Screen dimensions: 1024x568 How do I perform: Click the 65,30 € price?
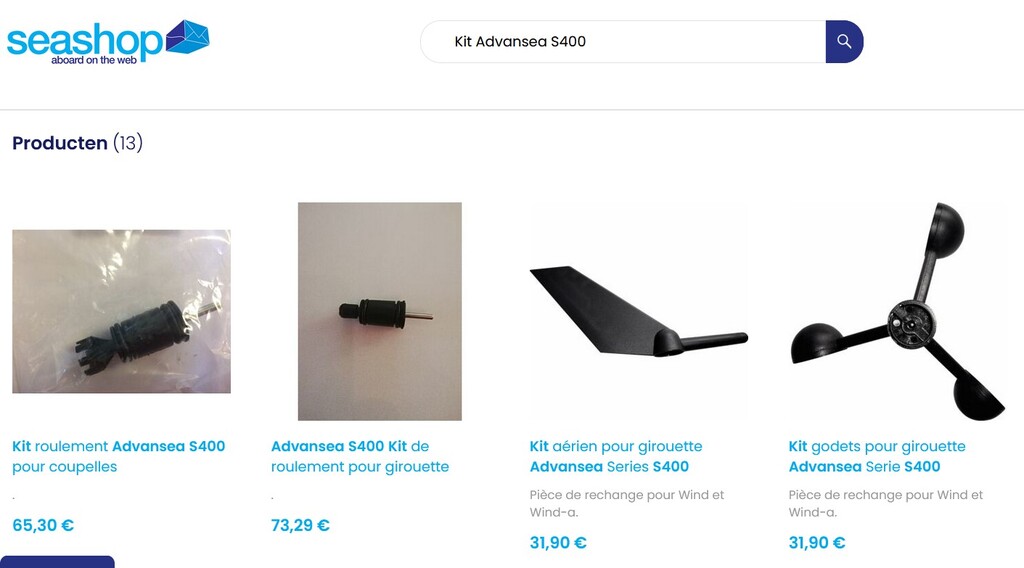pyautogui.click(x=43, y=525)
